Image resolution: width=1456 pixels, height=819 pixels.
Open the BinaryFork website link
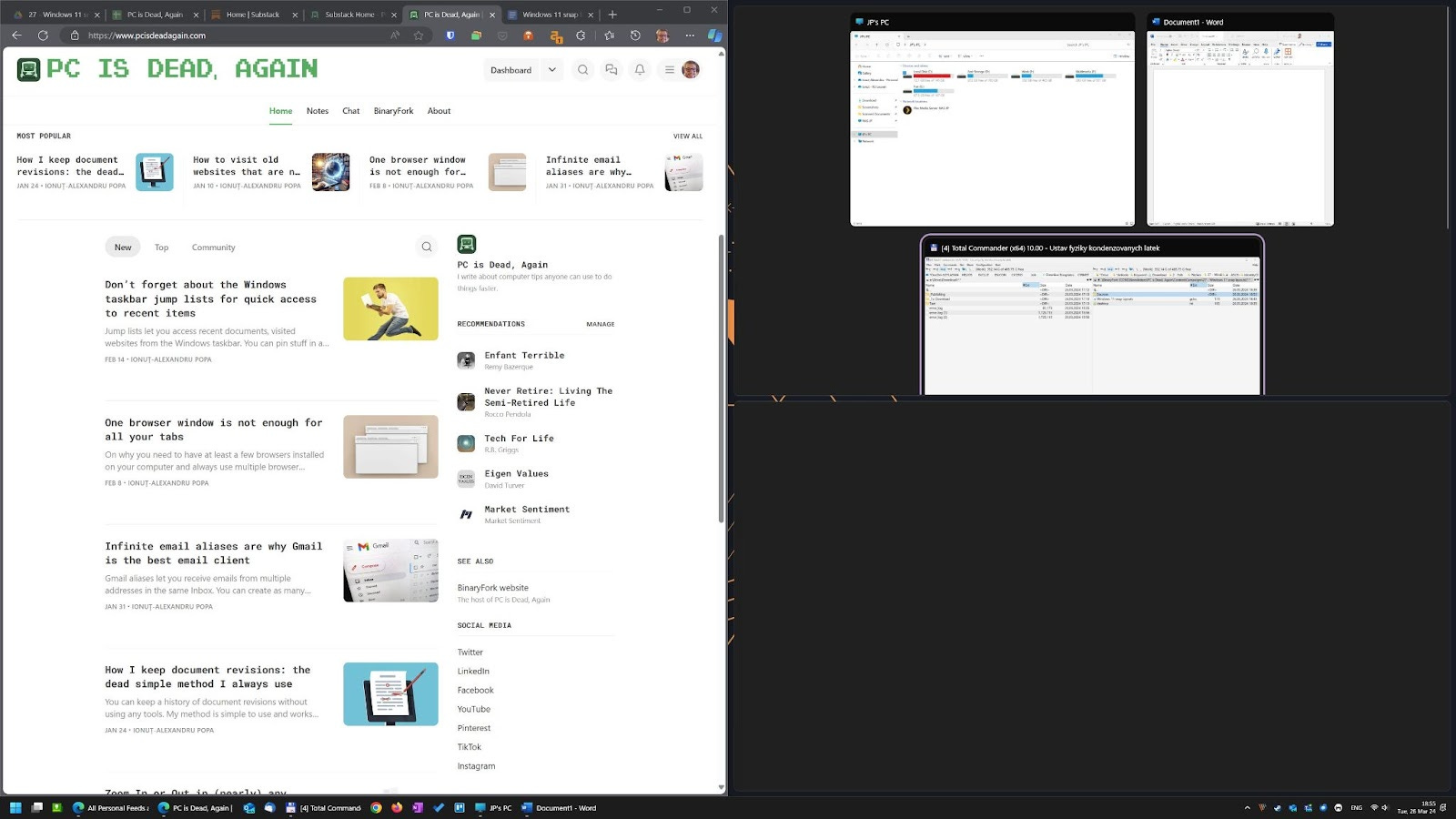(x=493, y=588)
